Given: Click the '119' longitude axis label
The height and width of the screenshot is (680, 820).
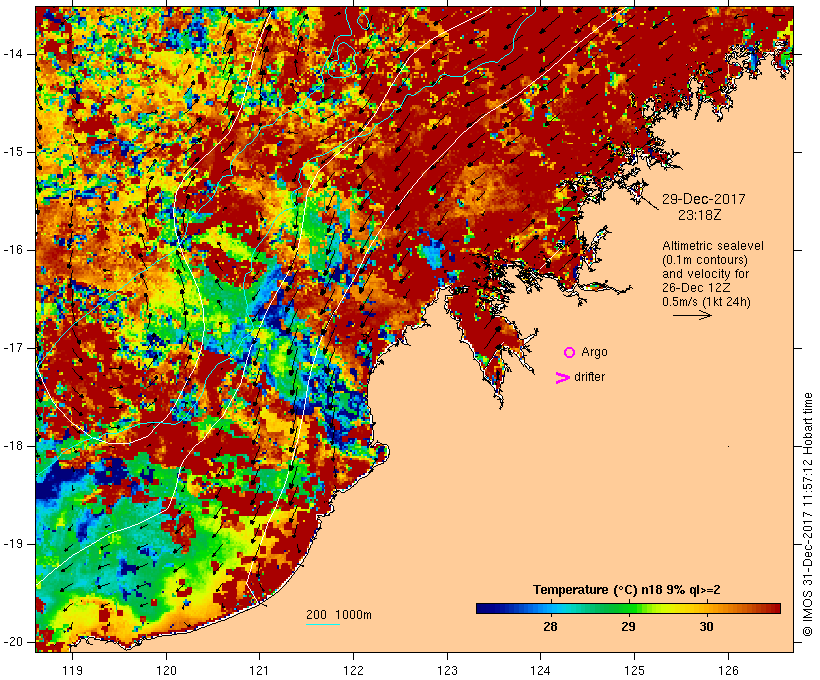Looking at the screenshot, I should coord(73,670).
